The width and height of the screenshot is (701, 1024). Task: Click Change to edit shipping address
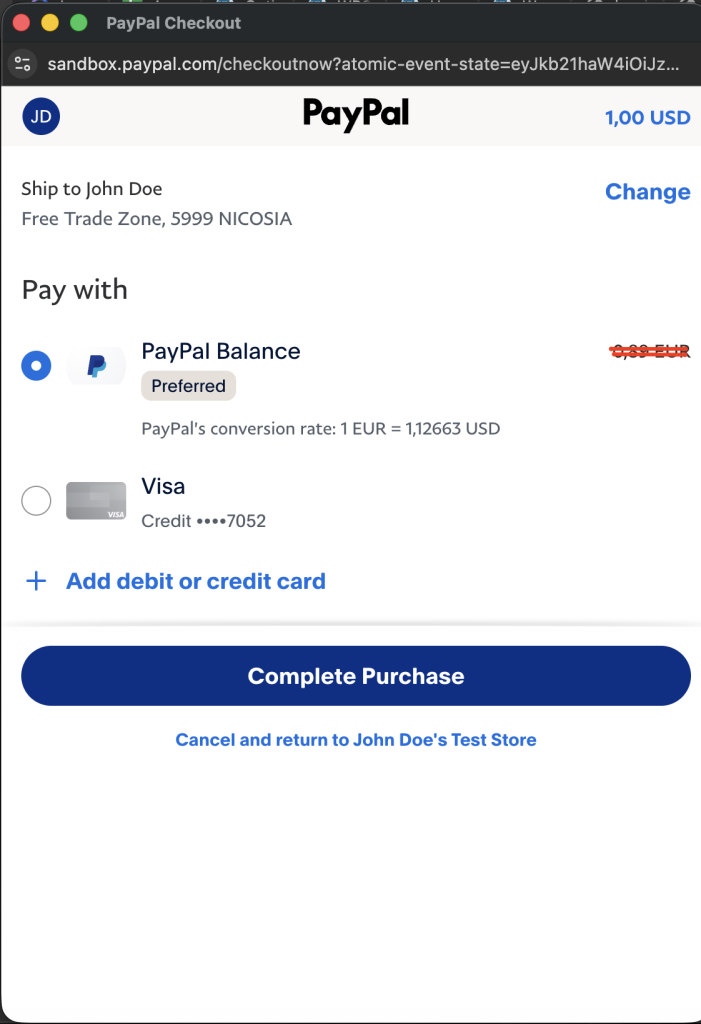(647, 192)
